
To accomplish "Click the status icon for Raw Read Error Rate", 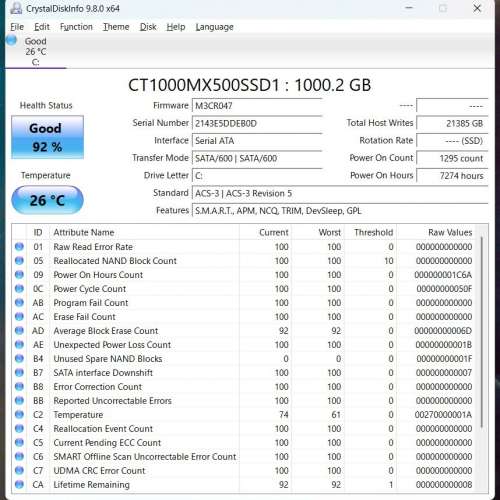I will (19, 247).
